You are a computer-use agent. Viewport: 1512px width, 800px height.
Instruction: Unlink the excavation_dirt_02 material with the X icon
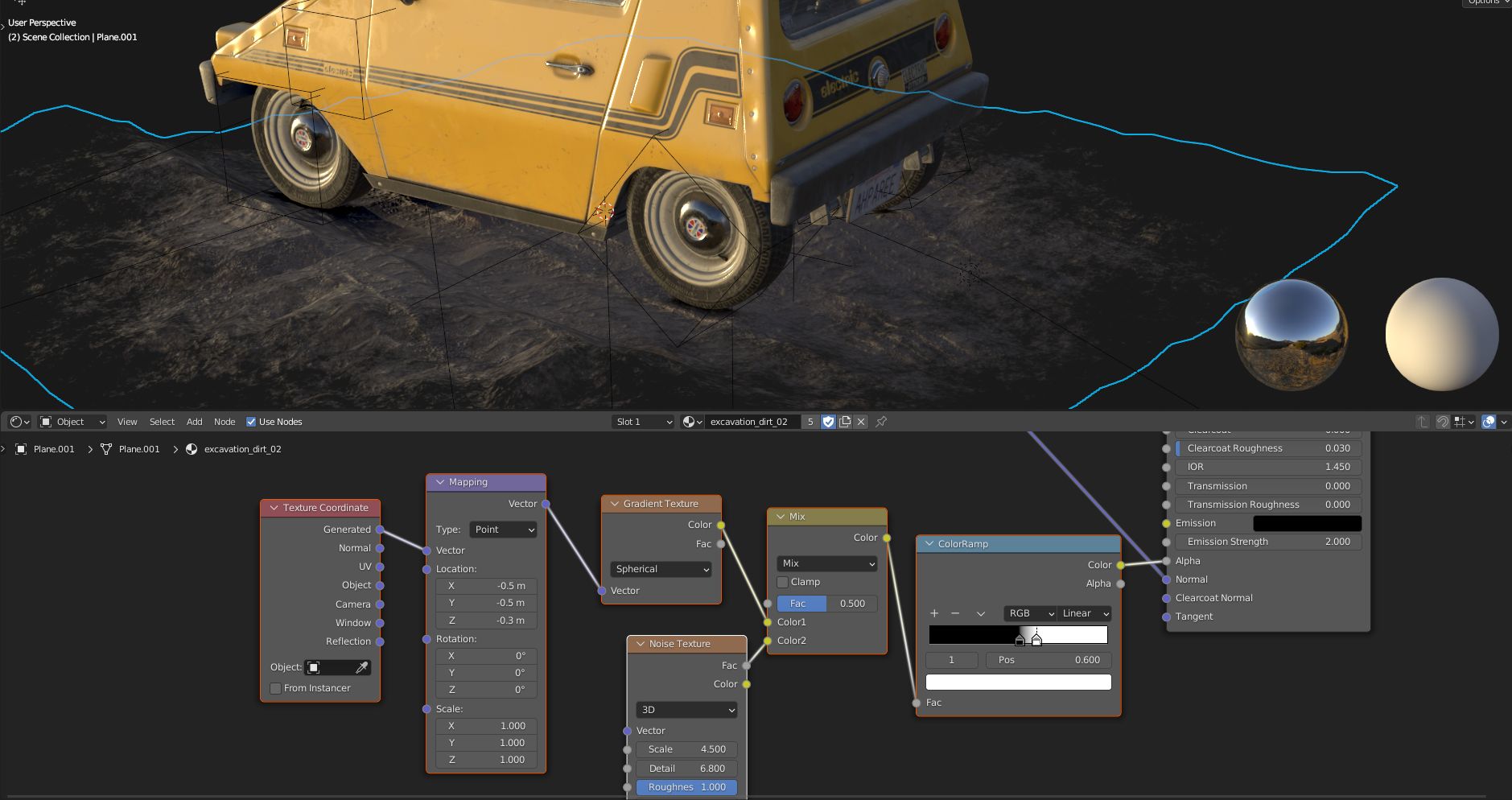(x=861, y=422)
